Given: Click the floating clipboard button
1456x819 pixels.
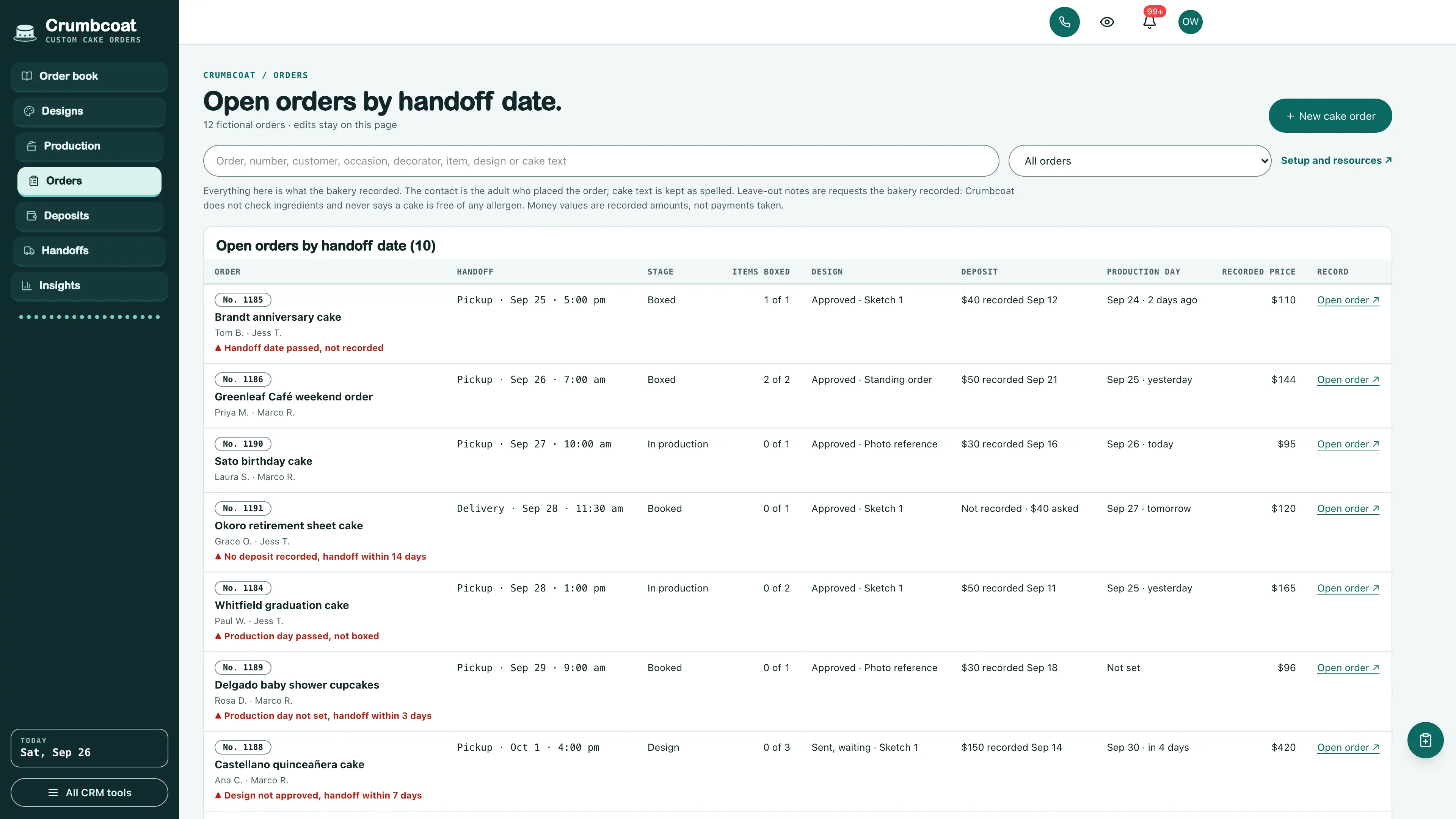Looking at the screenshot, I should (x=1425, y=740).
